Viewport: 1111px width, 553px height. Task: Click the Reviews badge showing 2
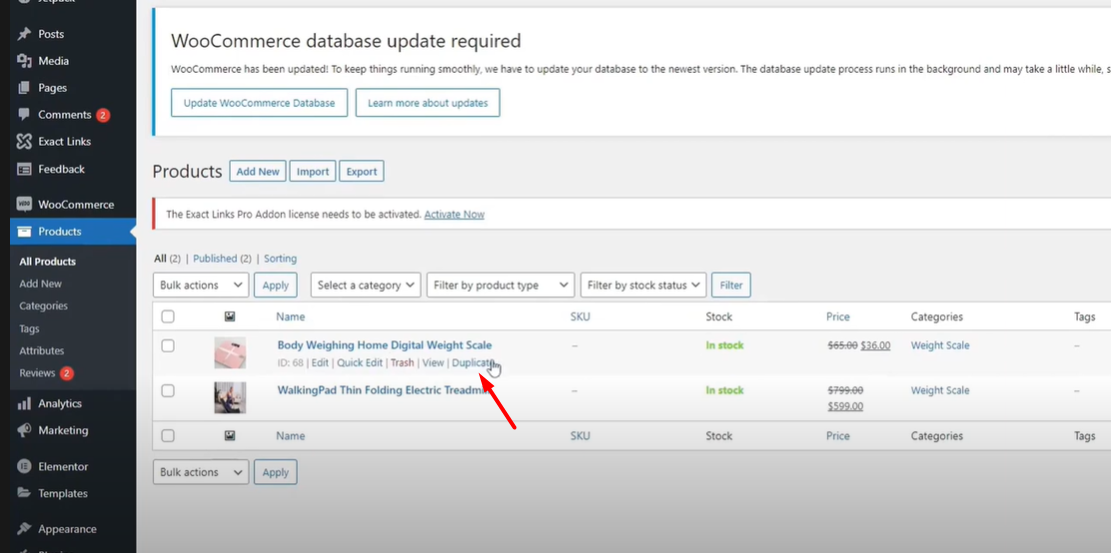point(67,373)
